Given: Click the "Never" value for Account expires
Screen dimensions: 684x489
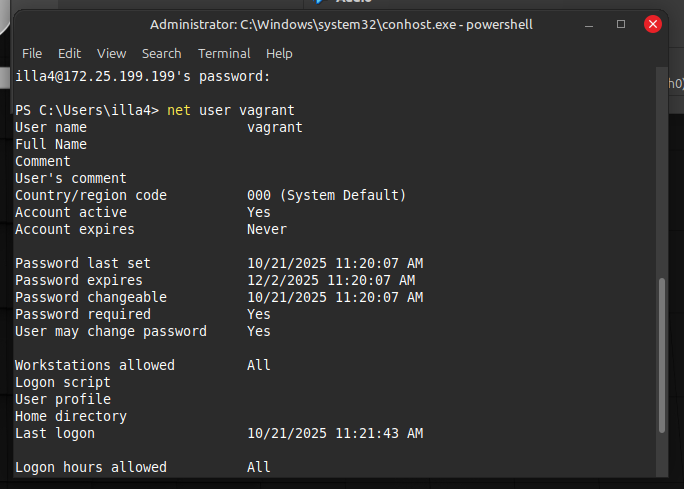Looking at the screenshot, I should 267,229.
